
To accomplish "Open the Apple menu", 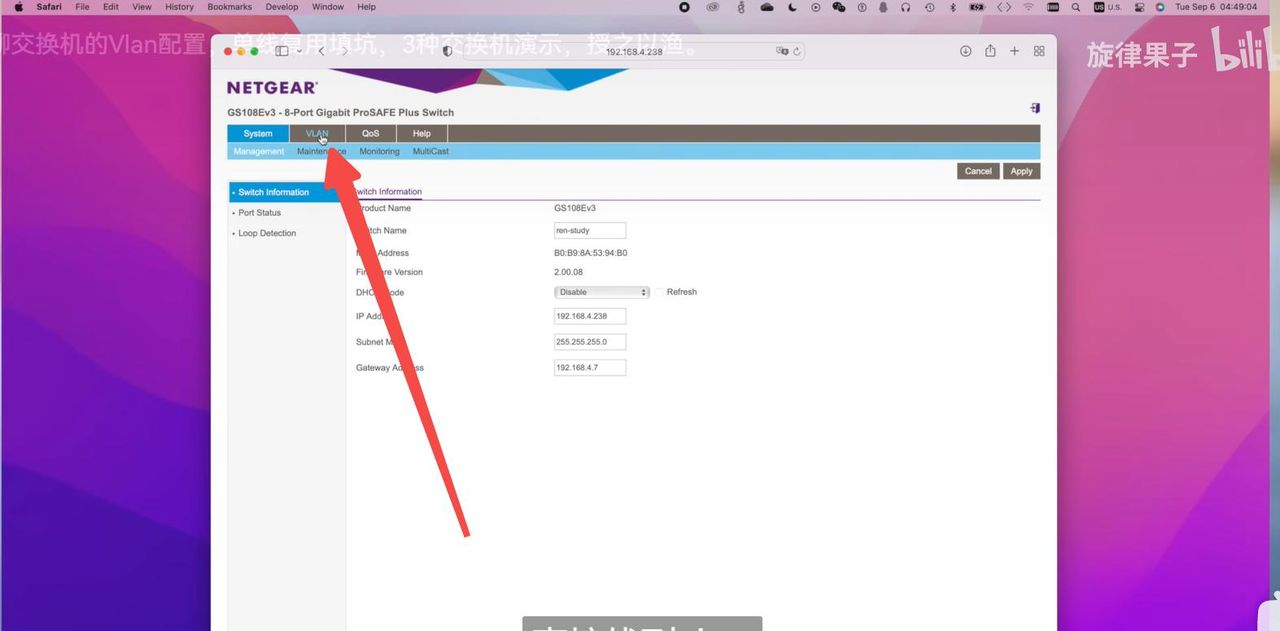I will (18, 7).
